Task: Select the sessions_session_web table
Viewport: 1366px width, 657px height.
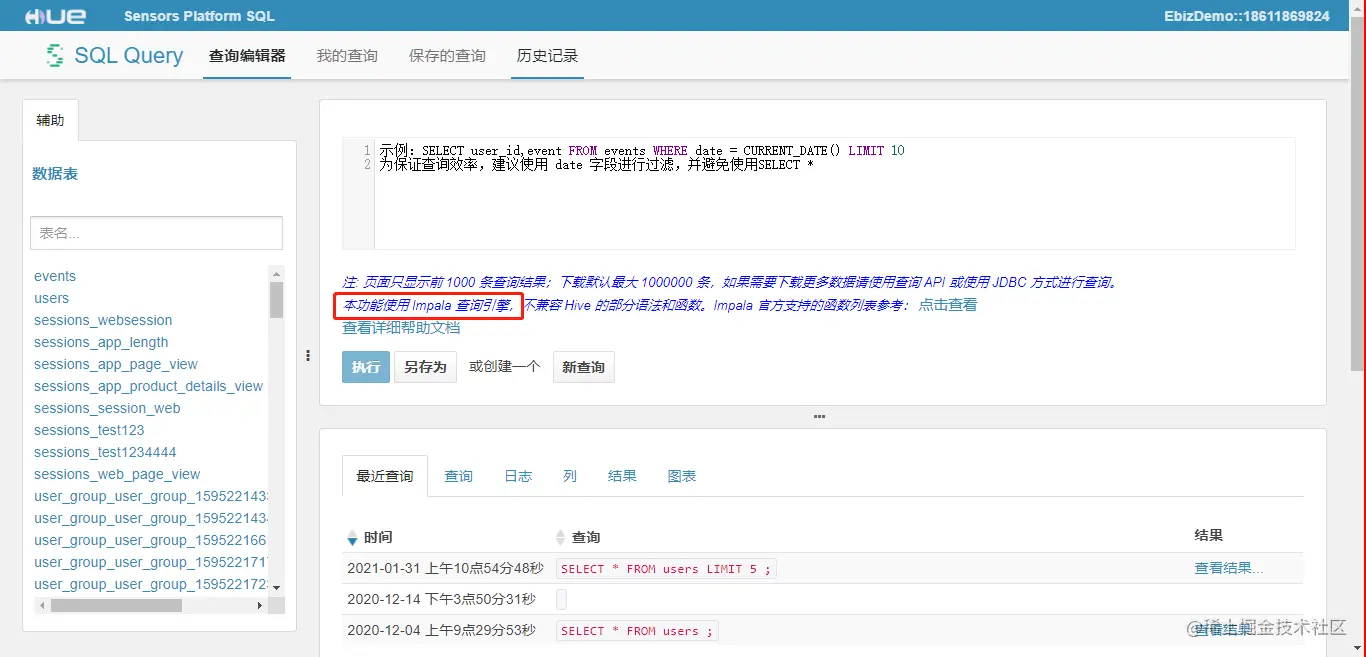Action: pos(107,408)
